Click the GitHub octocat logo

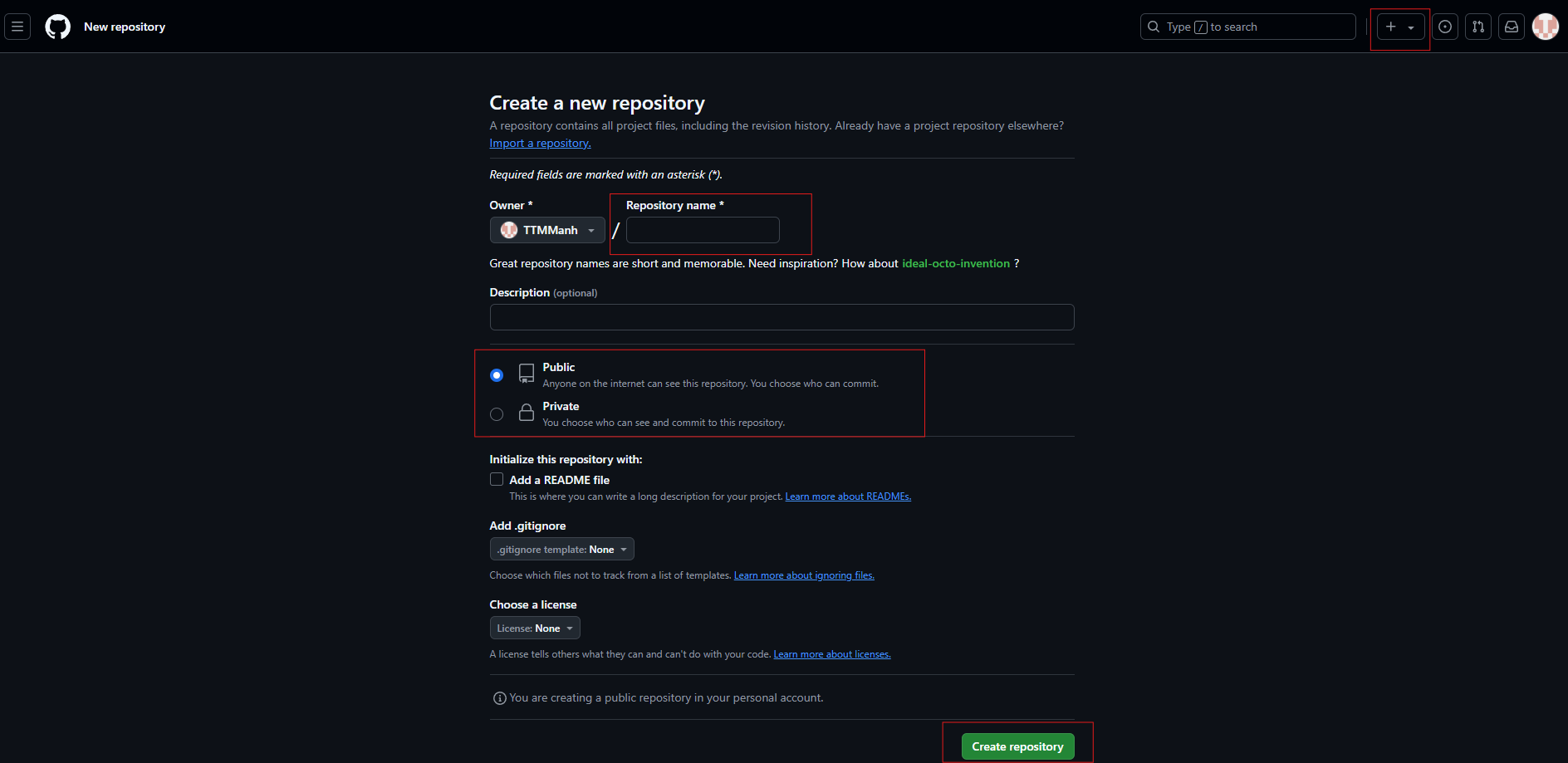tap(58, 27)
